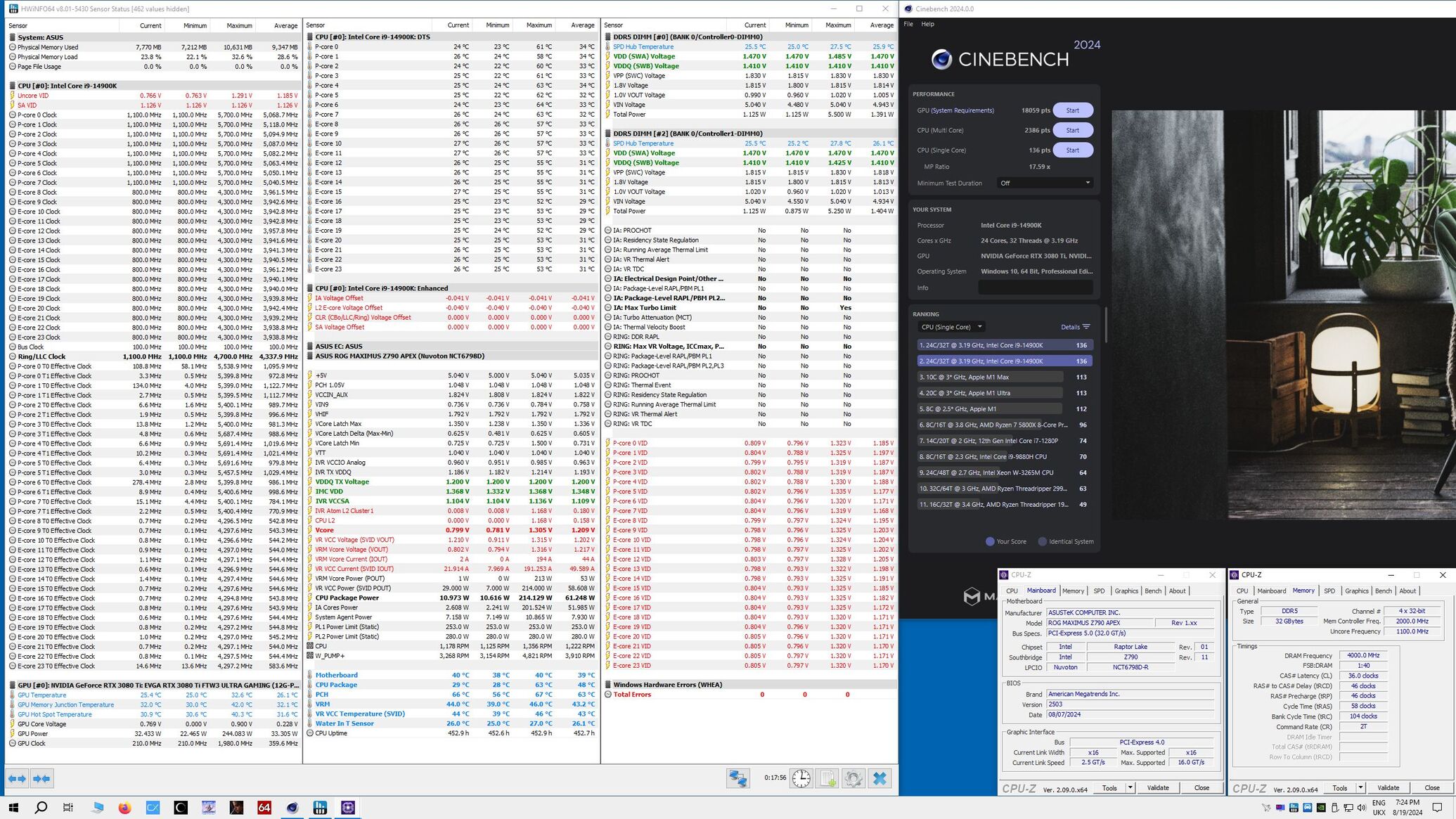Open the This PC taskbar icon

[x=96, y=807]
